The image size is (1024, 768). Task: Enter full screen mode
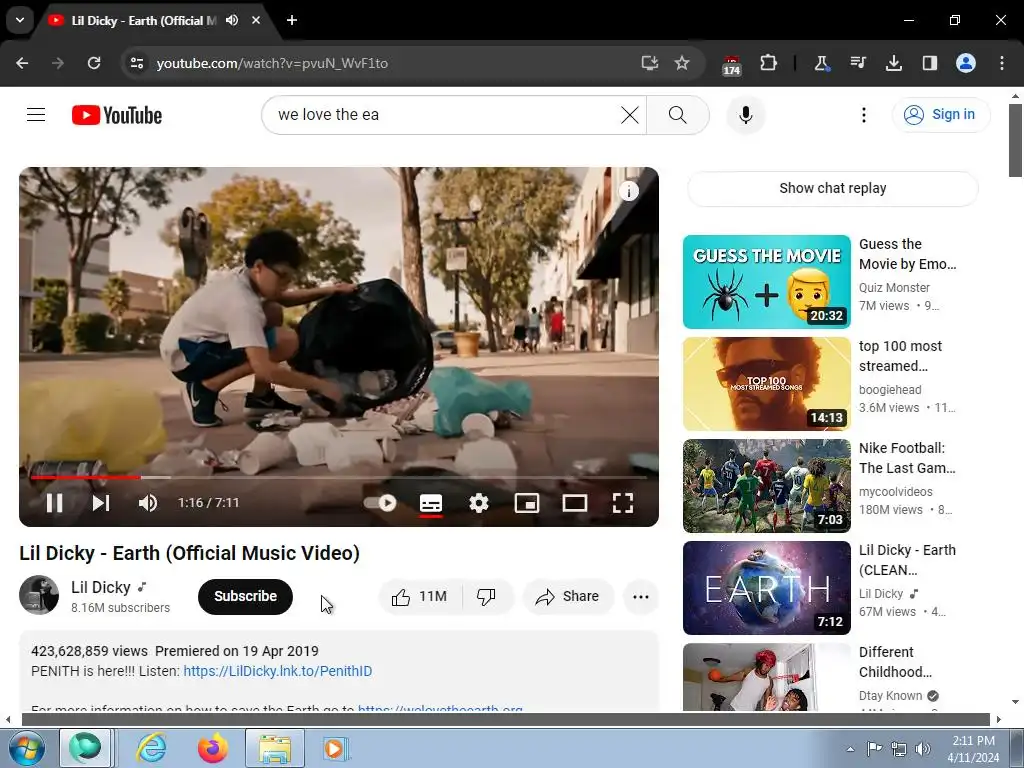tap(623, 503)
